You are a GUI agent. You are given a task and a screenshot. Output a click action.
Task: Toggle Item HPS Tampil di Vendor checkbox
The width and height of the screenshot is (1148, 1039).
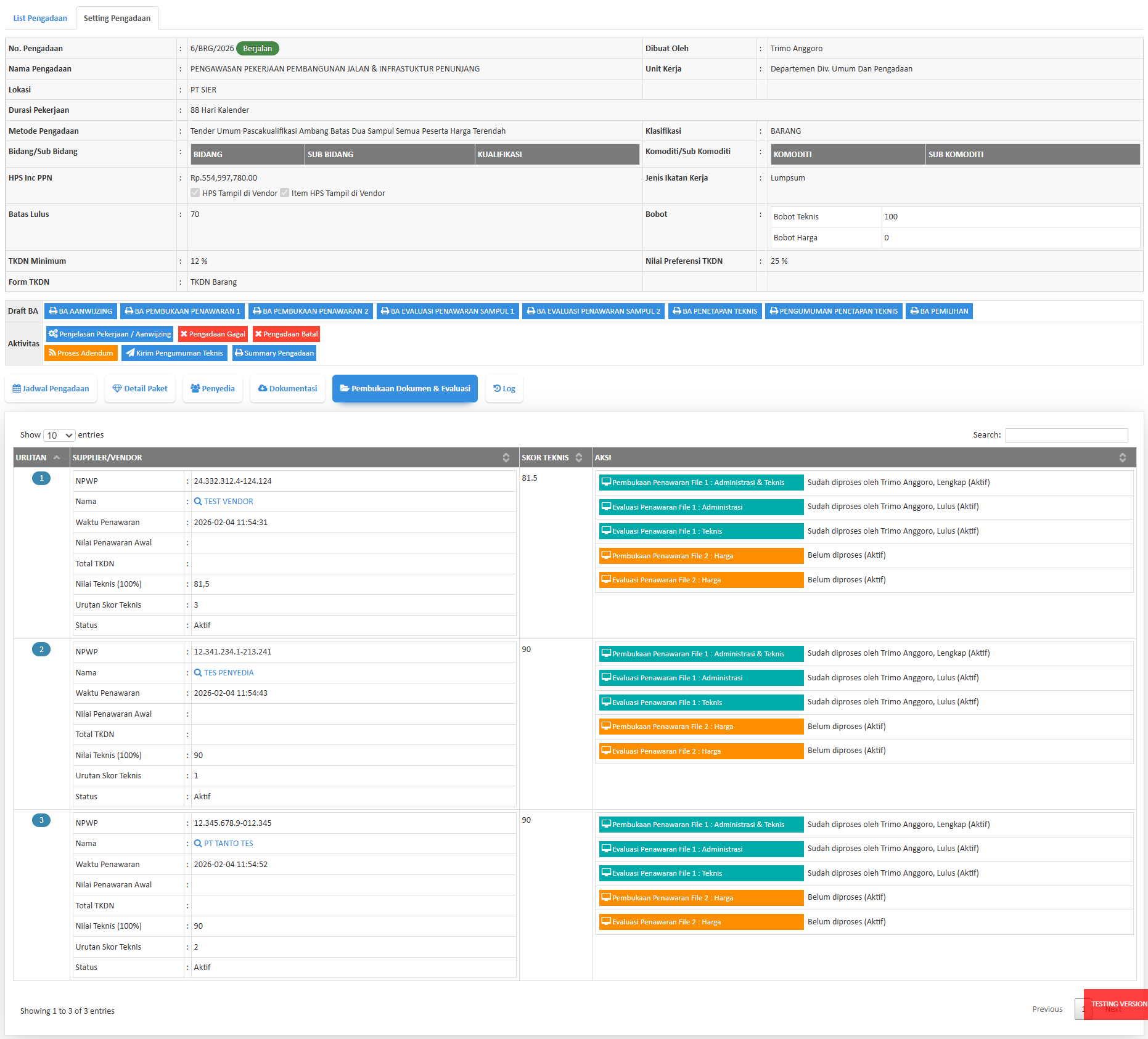point(284,193)
